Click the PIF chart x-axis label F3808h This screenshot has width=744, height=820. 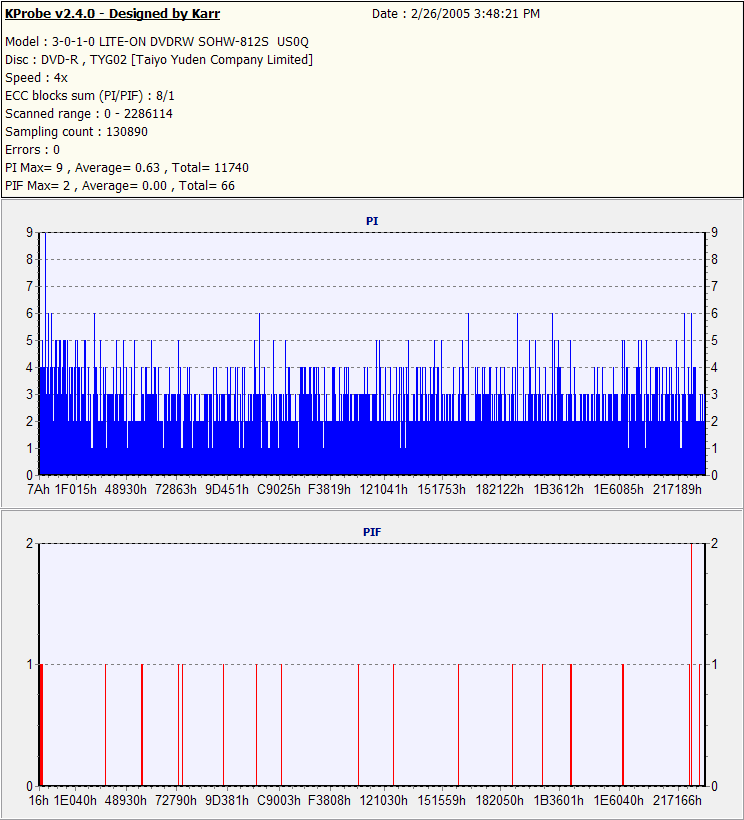click(x=329, y=801)
